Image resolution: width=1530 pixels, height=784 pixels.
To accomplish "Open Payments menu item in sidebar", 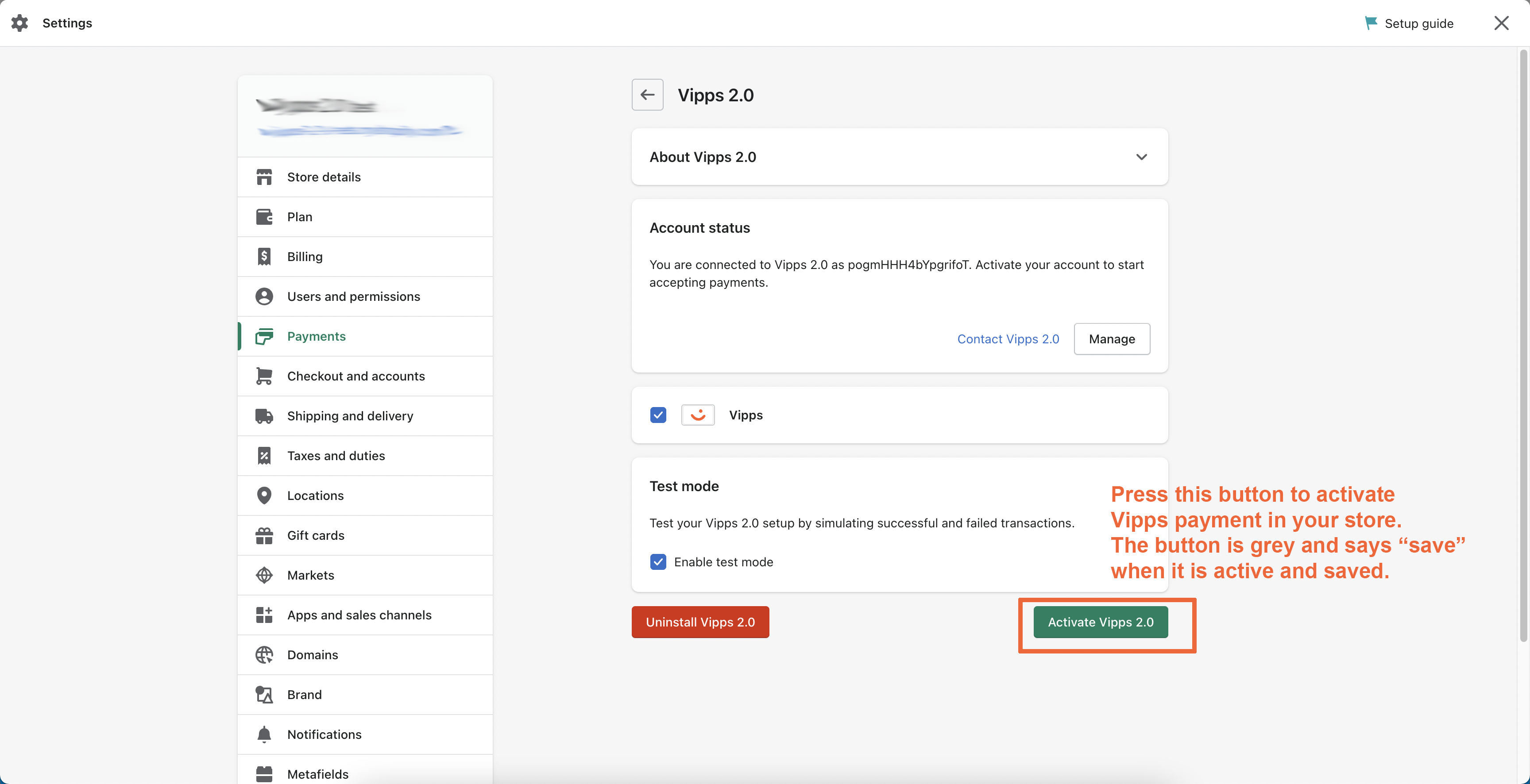I will [316, 336].
